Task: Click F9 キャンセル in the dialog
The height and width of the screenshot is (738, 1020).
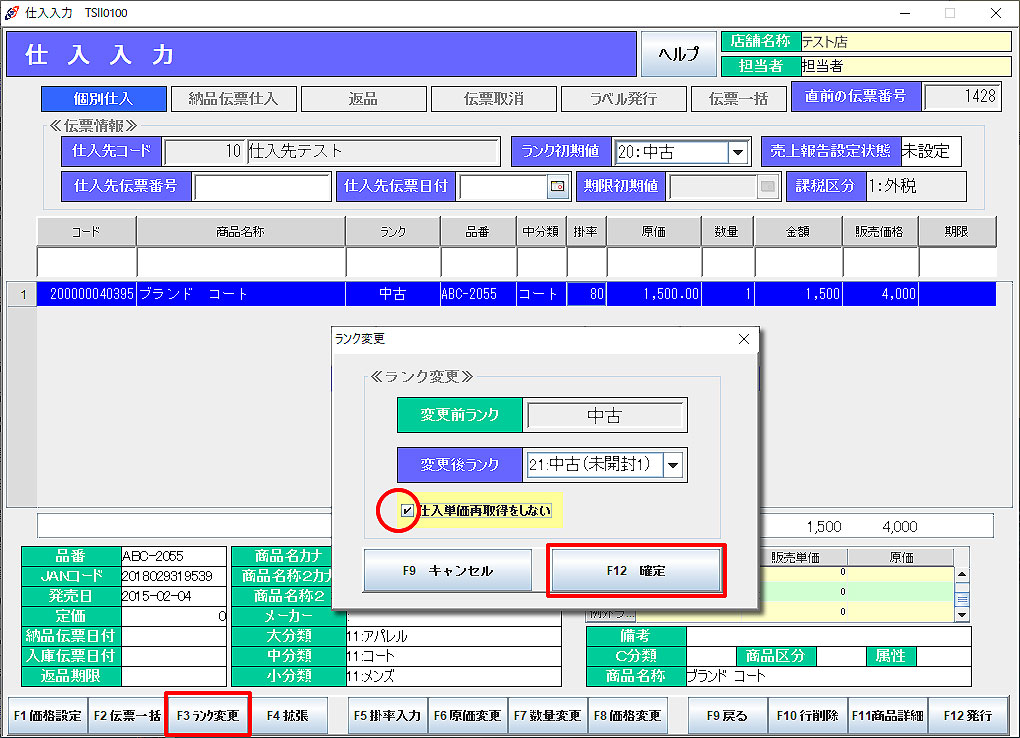Action: pyautogui.click(x=447, y=571)
